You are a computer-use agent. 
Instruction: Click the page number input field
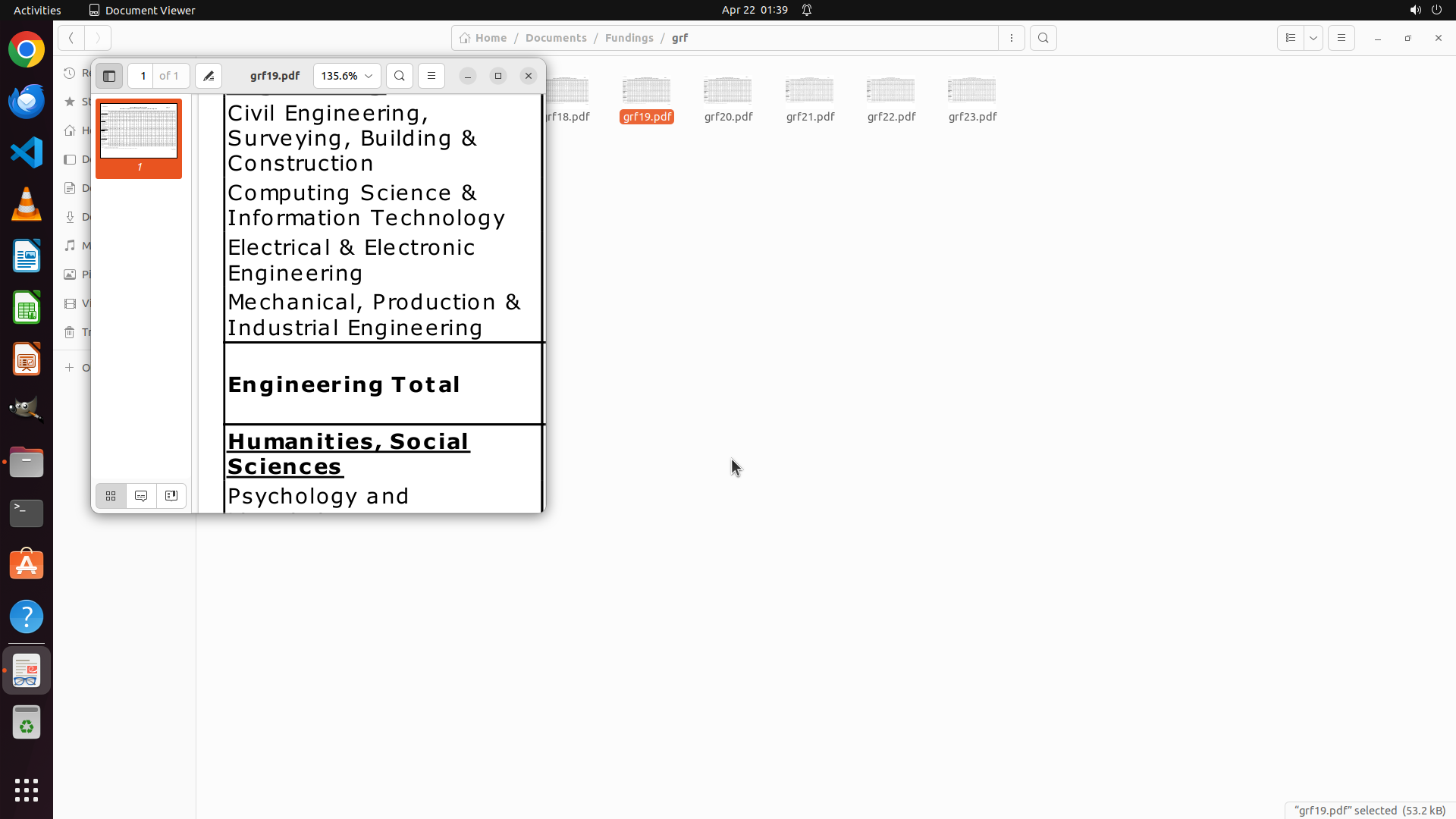[x=142, y=76]
